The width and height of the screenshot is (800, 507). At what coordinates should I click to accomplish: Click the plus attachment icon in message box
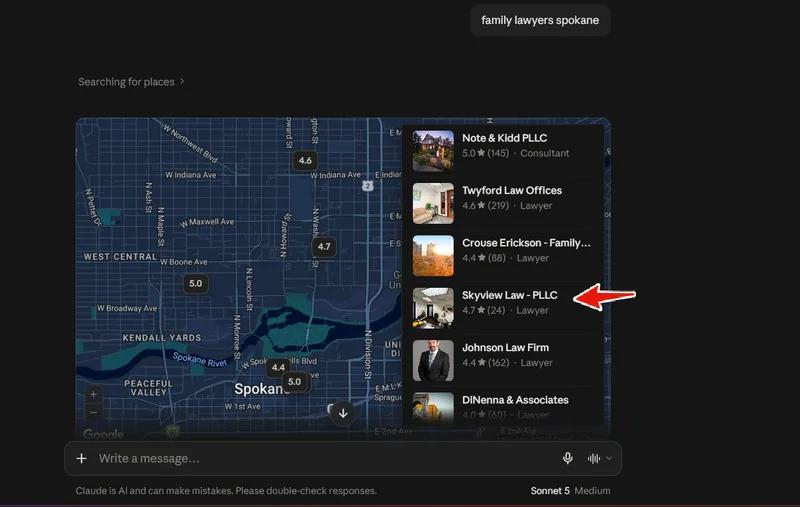(x=82, y=459)
